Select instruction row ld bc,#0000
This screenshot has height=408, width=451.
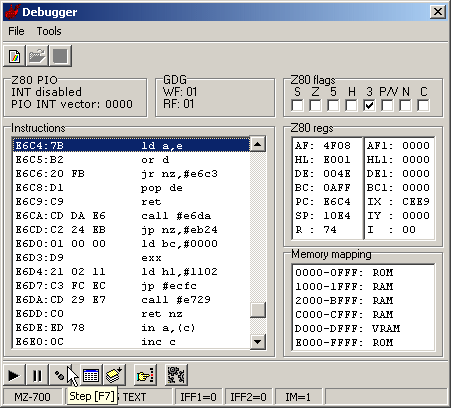[x=131, y=244]
